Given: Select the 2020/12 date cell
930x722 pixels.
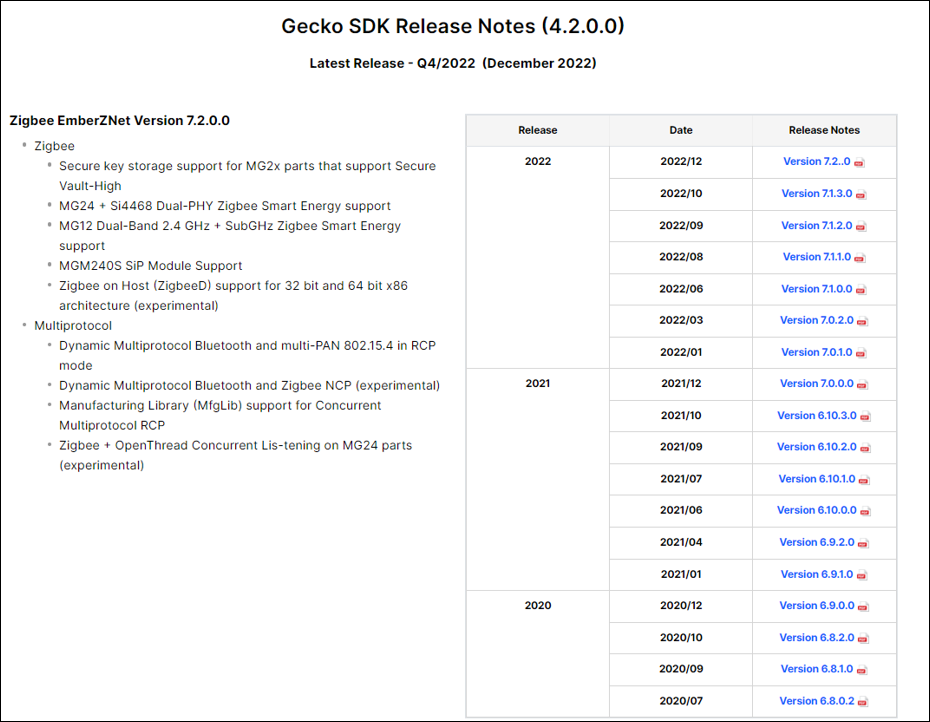Looking at the screenshot, I should [681, 606].
